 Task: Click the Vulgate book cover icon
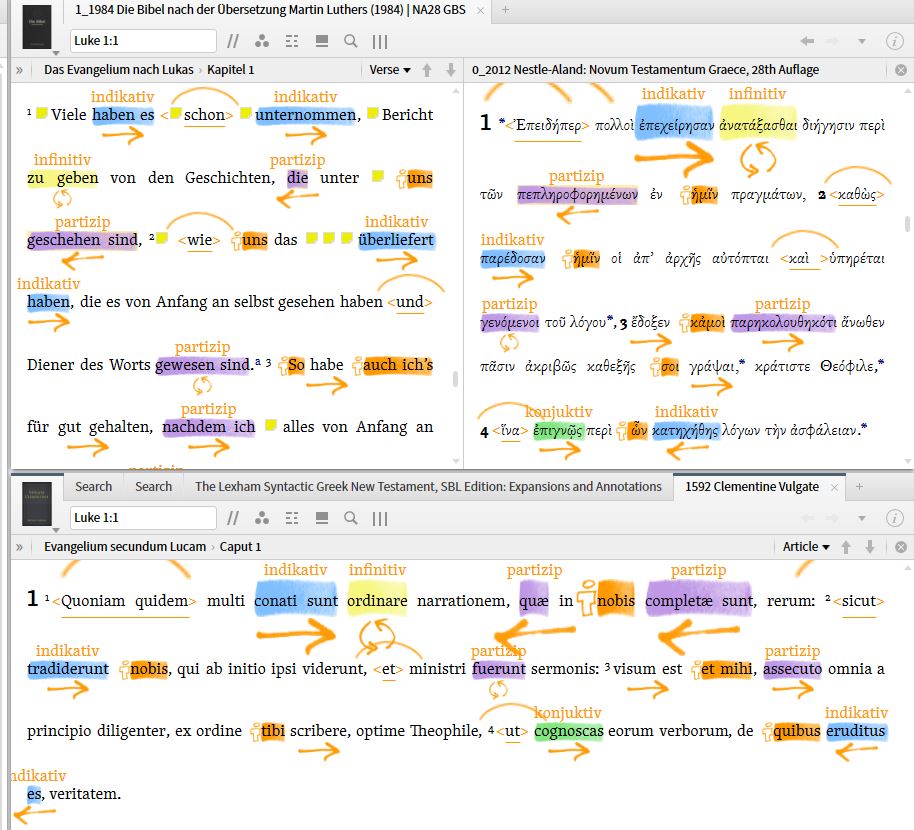(37, 504)
